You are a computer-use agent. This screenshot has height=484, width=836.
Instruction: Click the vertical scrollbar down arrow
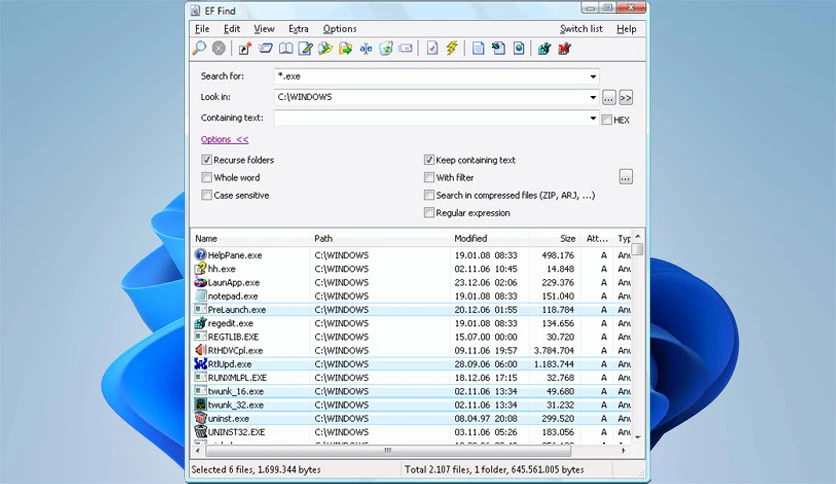[x=638, y=437]
